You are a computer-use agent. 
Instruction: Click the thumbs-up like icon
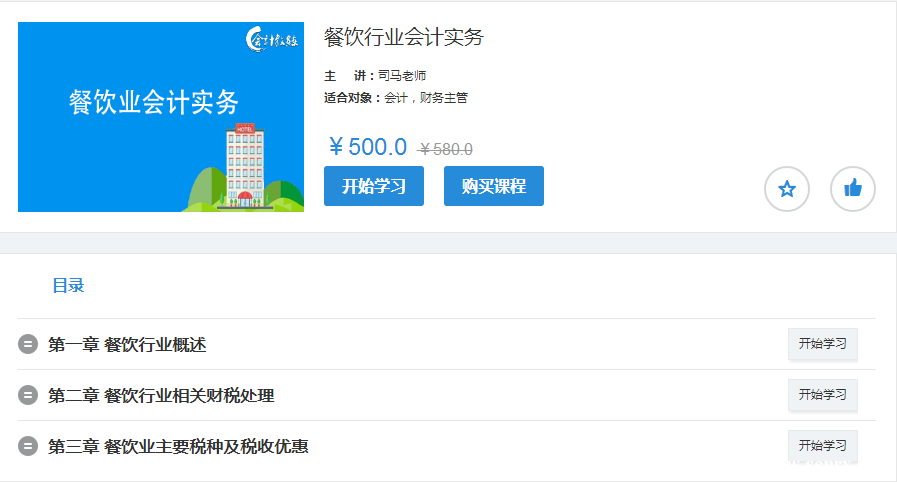[x=853, y=189]
